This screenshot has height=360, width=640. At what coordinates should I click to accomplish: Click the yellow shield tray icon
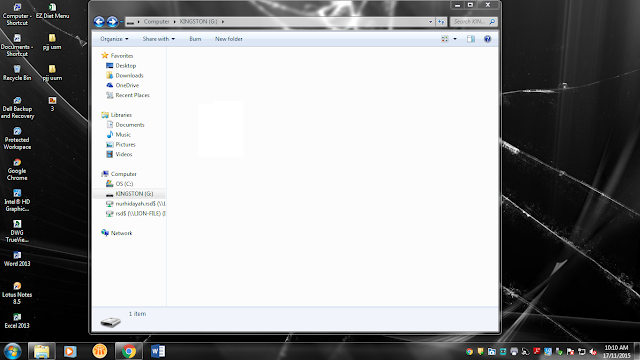[x=481, y=351]
